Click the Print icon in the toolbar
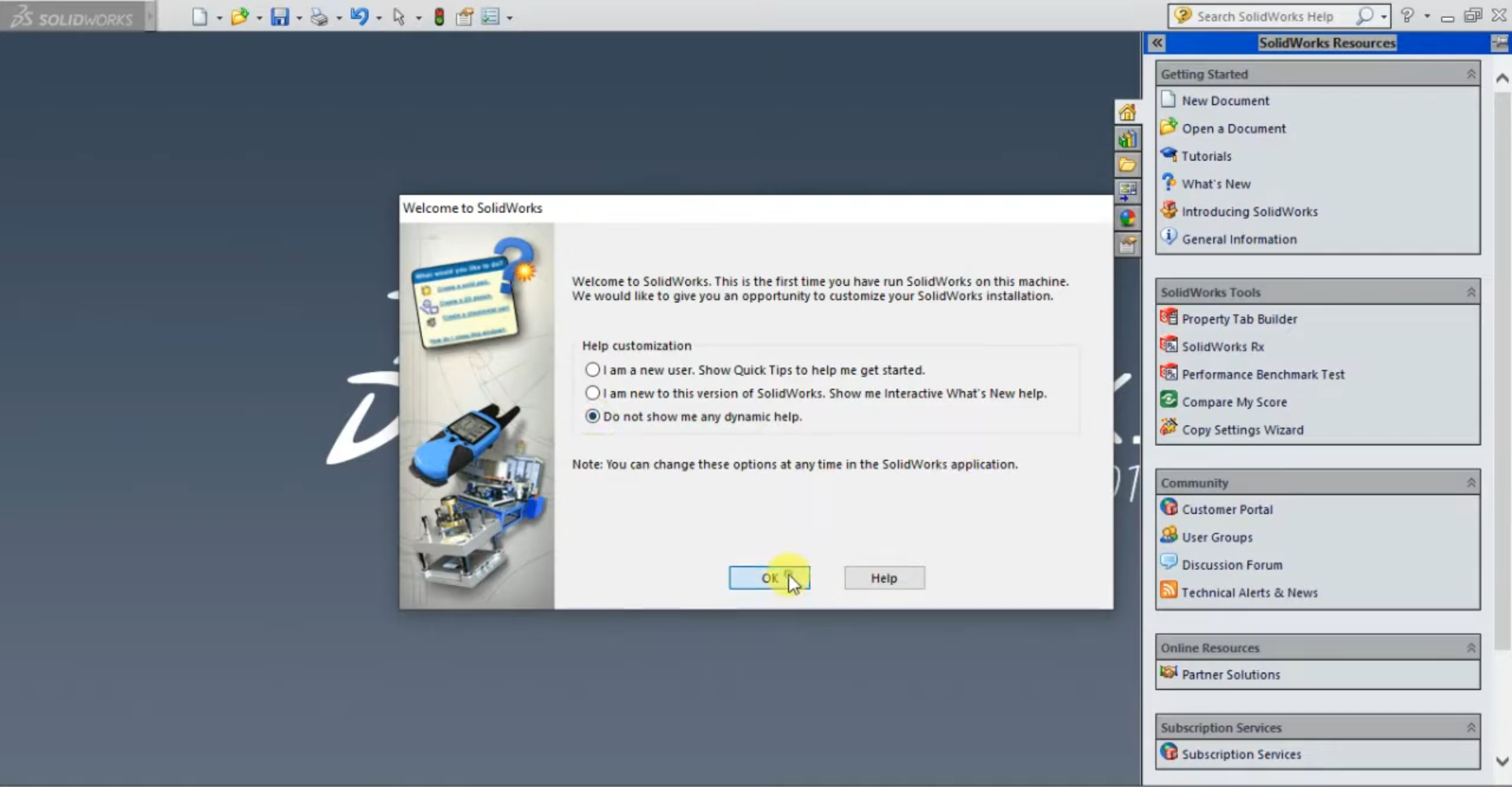The height and width of the screenshot is (787, 1512). [x=319, y=17]
